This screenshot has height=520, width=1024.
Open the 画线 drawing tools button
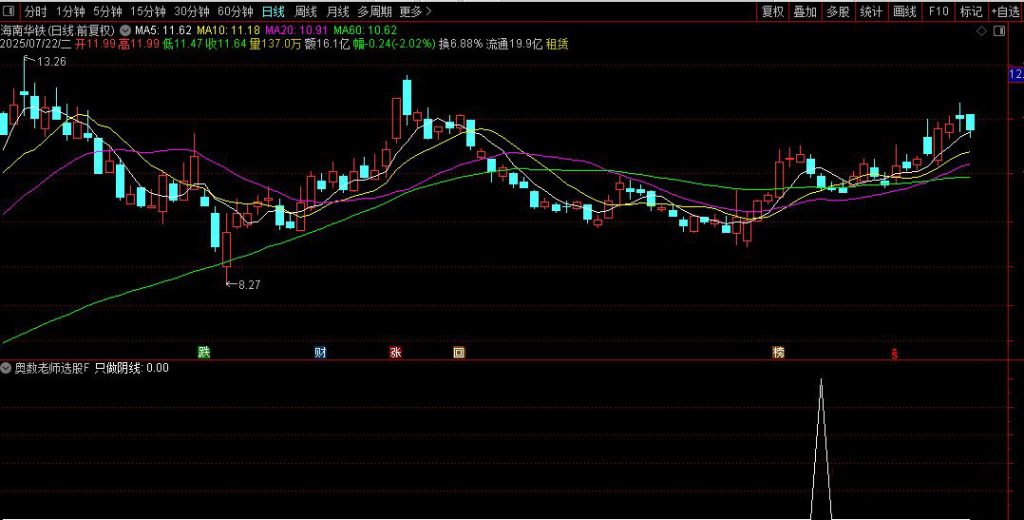pos(904,12)
